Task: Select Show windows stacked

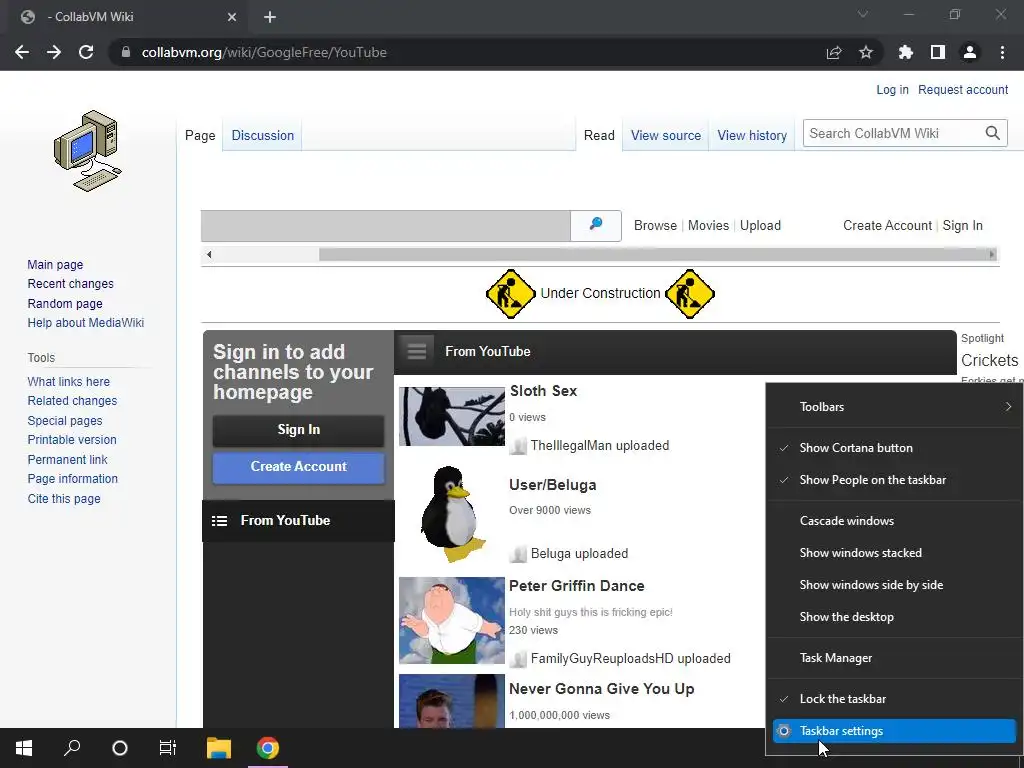Action: tap(894, 553)
